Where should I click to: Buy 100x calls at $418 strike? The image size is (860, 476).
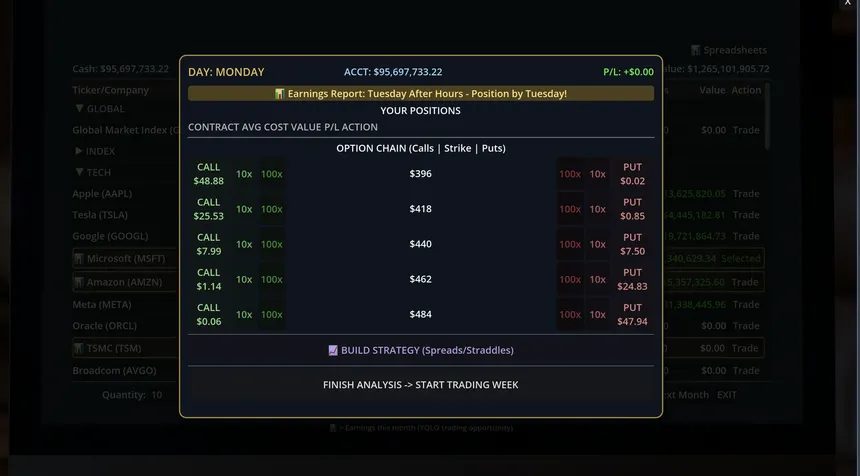(x=271, y=209)
